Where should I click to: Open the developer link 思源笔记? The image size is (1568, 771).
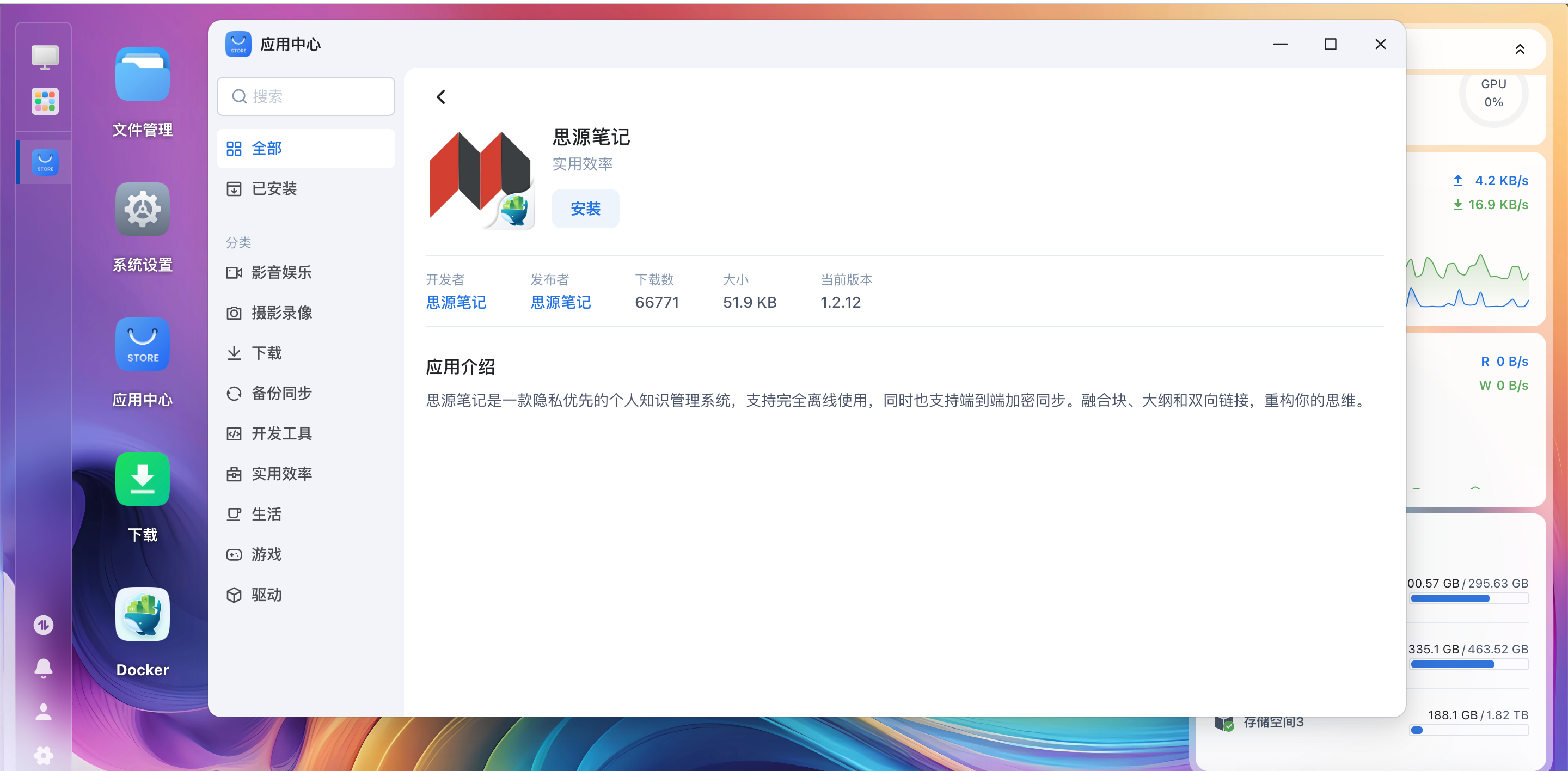[456, 302]
